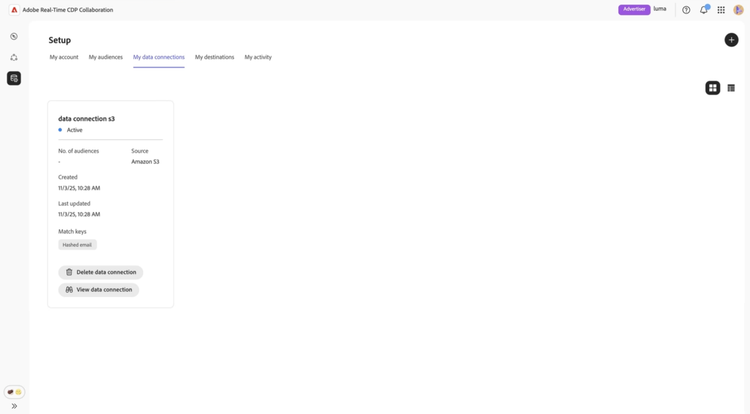This screenshot has width=750, height=414.
Task: Click the Created timestamp 11/3/25, 10:28 AM
Action: click(x=79, y=188)
